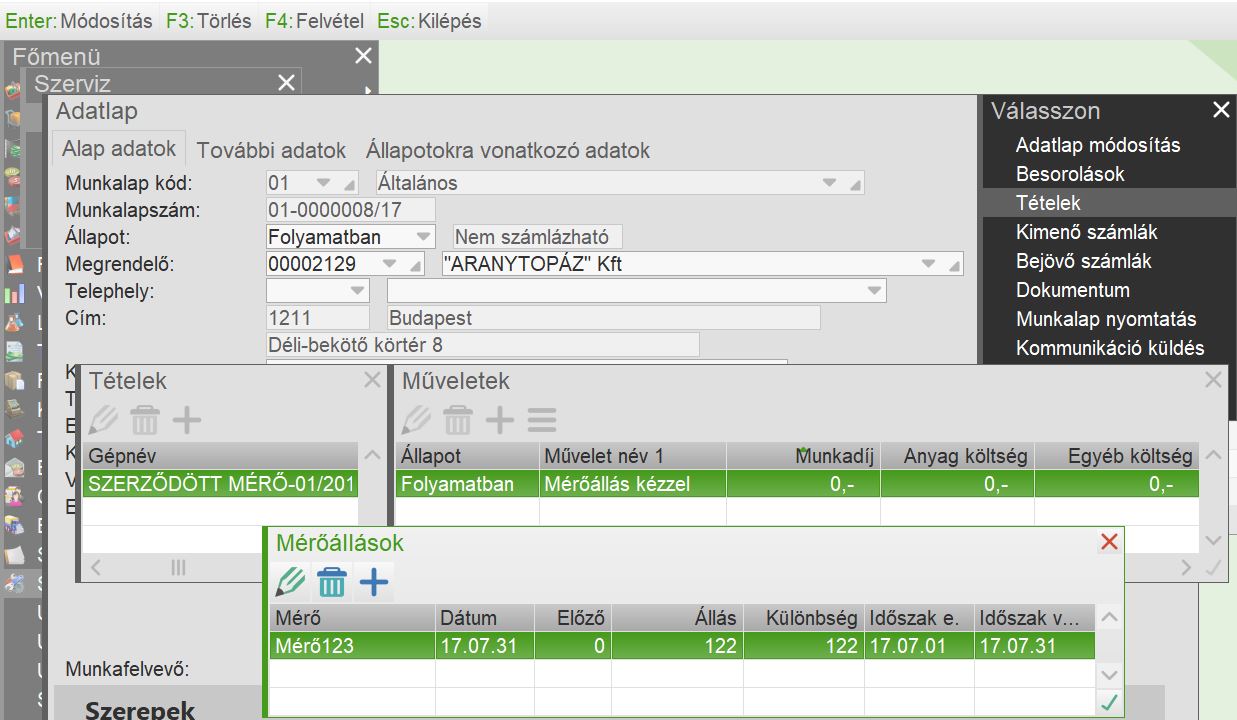
Task: Open the Megrendelő code 00002129 dropdown
Action: [x=391, y=264]
